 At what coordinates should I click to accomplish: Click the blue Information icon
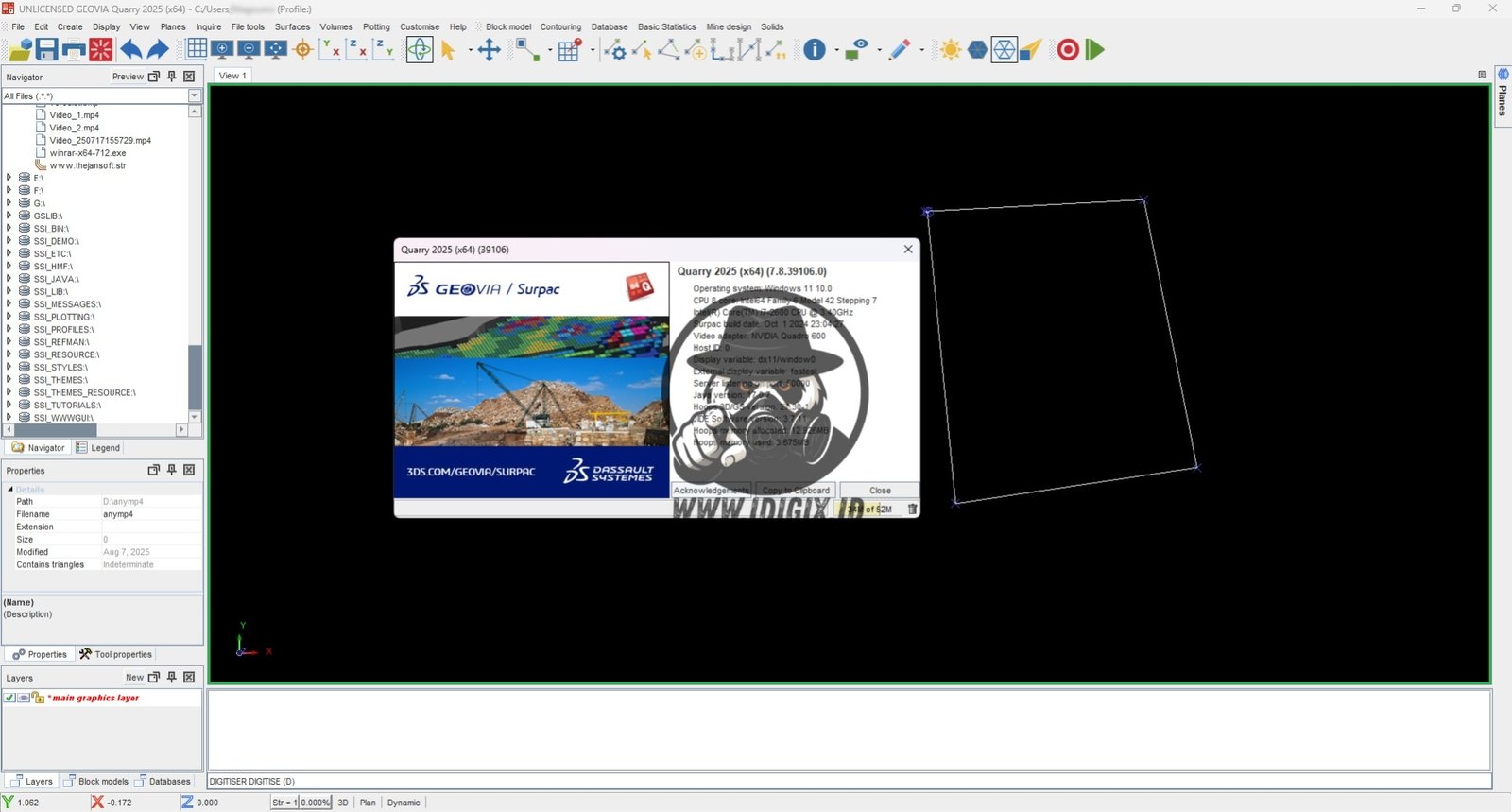coord(815,50)
